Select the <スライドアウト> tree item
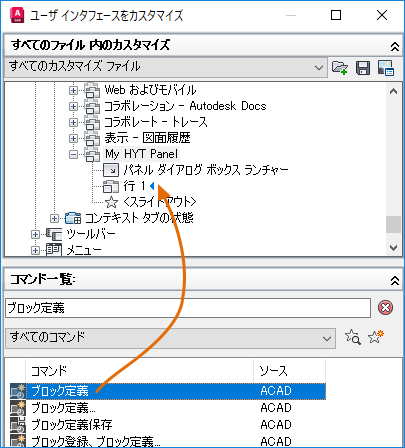The height and width of the screenshot is (448, 405). tap(159, 202)
